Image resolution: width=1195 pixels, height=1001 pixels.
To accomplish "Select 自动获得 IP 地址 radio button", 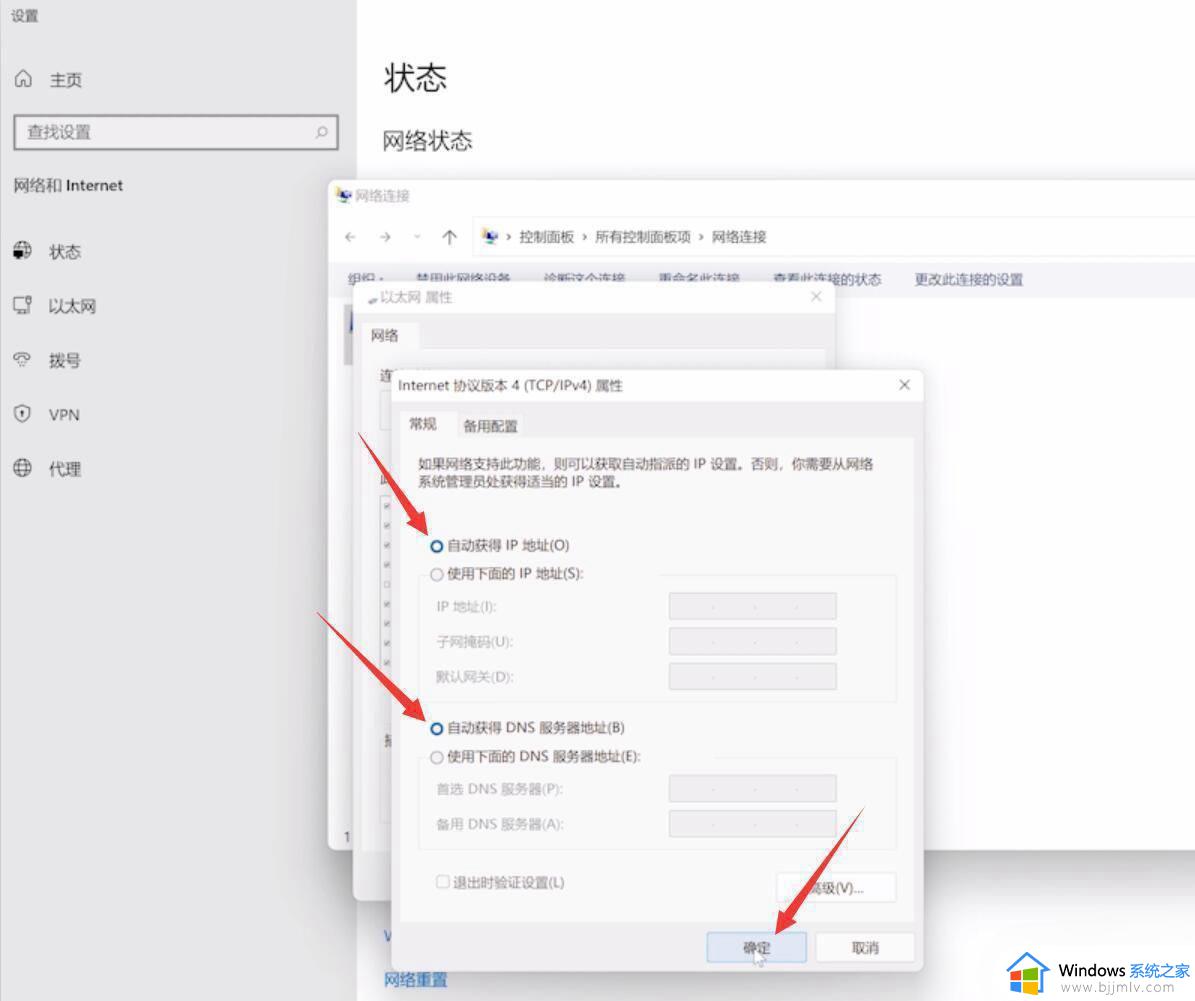I will (437, 546).
